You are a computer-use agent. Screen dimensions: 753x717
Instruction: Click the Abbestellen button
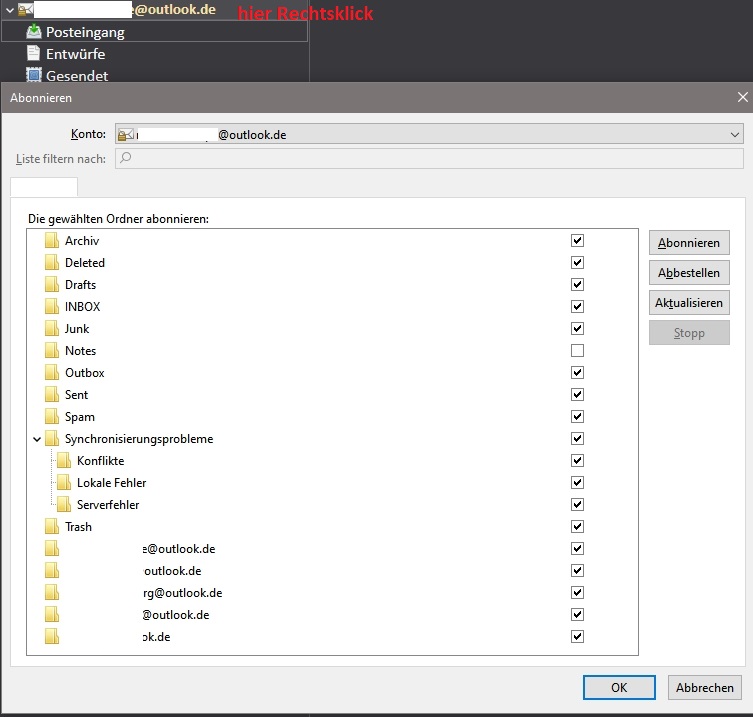(x=689, y=273)
